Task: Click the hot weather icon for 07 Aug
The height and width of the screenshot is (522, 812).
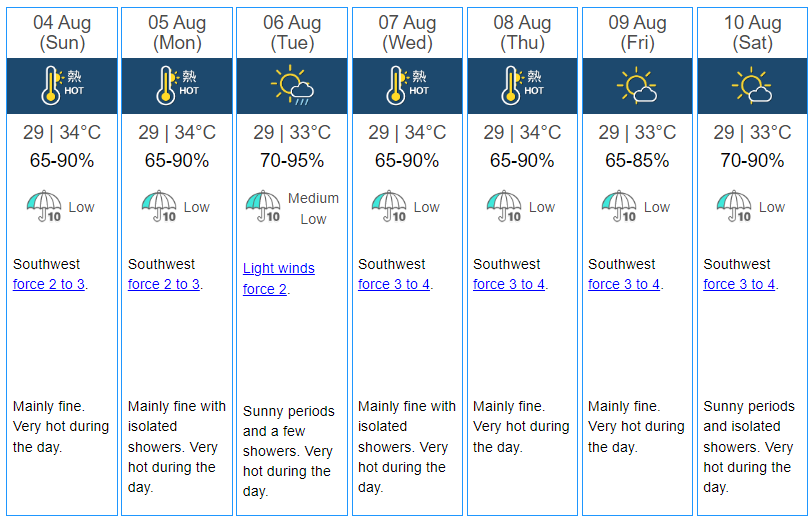Action: point(407,85)
